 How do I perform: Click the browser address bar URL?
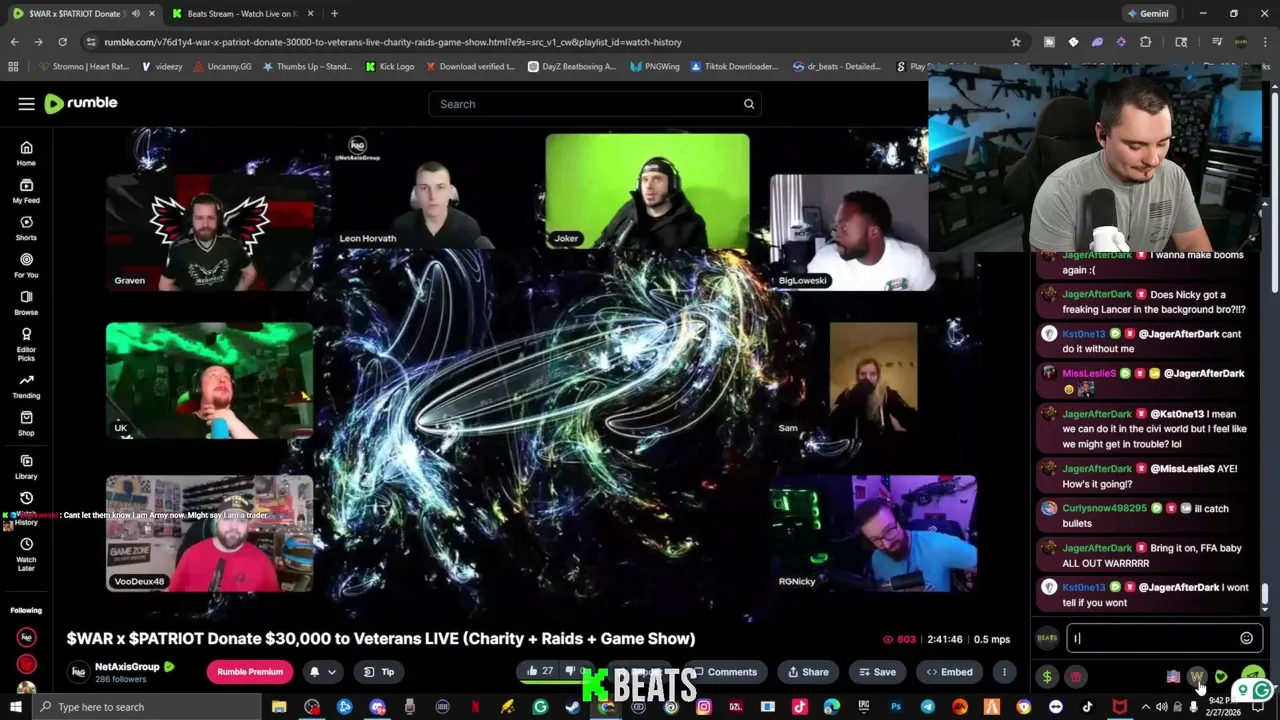coord(393,42)
